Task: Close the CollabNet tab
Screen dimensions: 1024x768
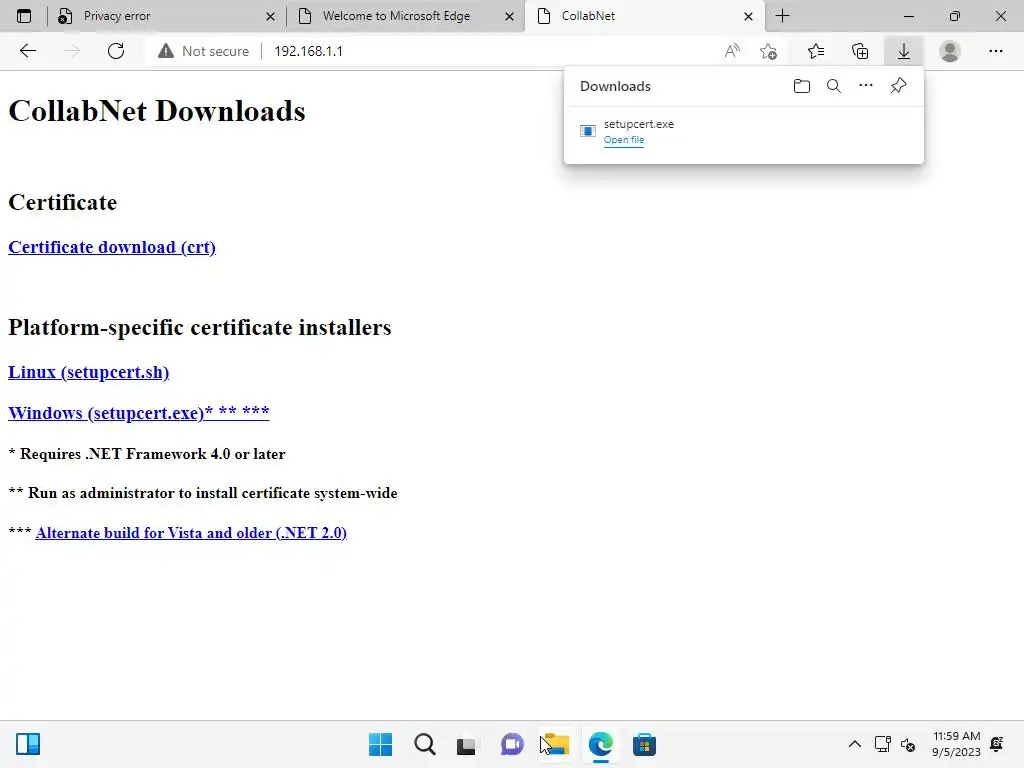Action: coord(748,16)
